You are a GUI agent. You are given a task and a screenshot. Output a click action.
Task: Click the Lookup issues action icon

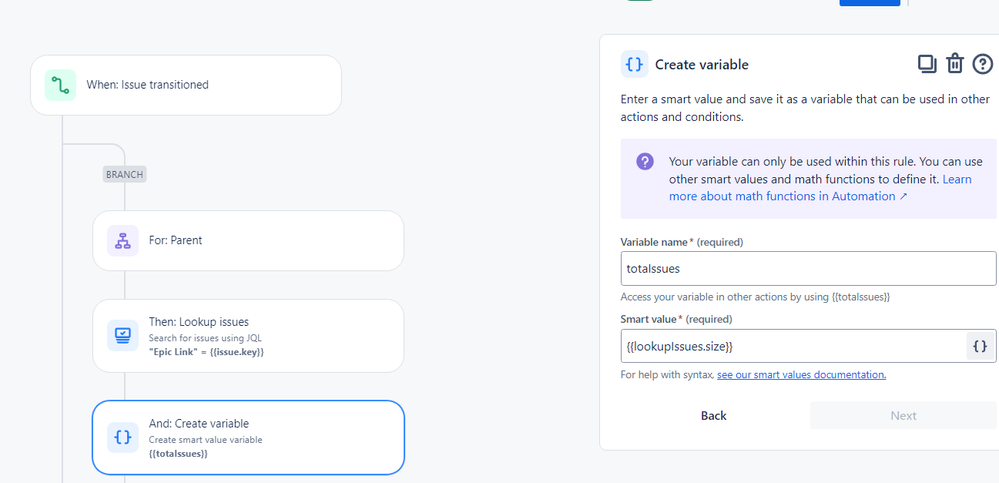[123, 335]
